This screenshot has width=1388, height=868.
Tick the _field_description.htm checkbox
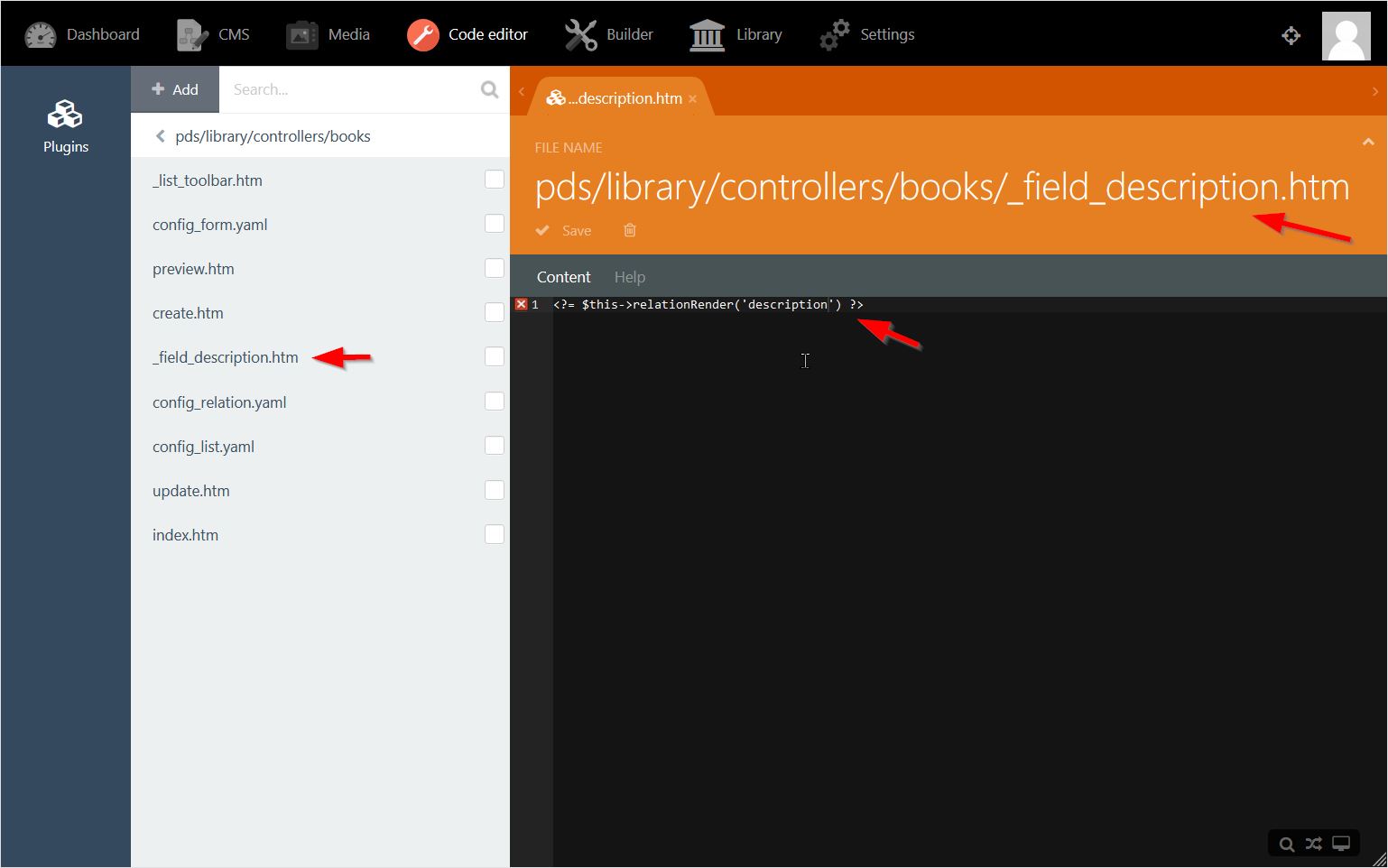click(x=495, y=356)
